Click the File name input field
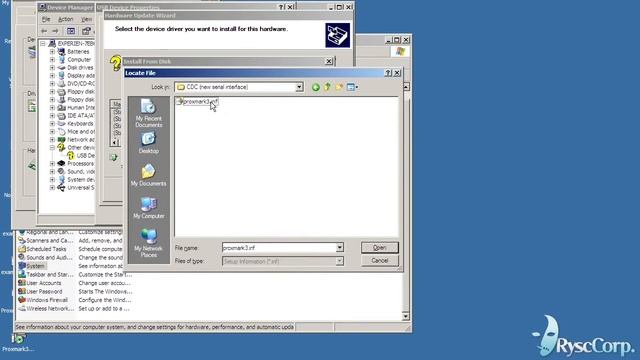This screenshot has width=640, height=360. click(x=279, y=247)
